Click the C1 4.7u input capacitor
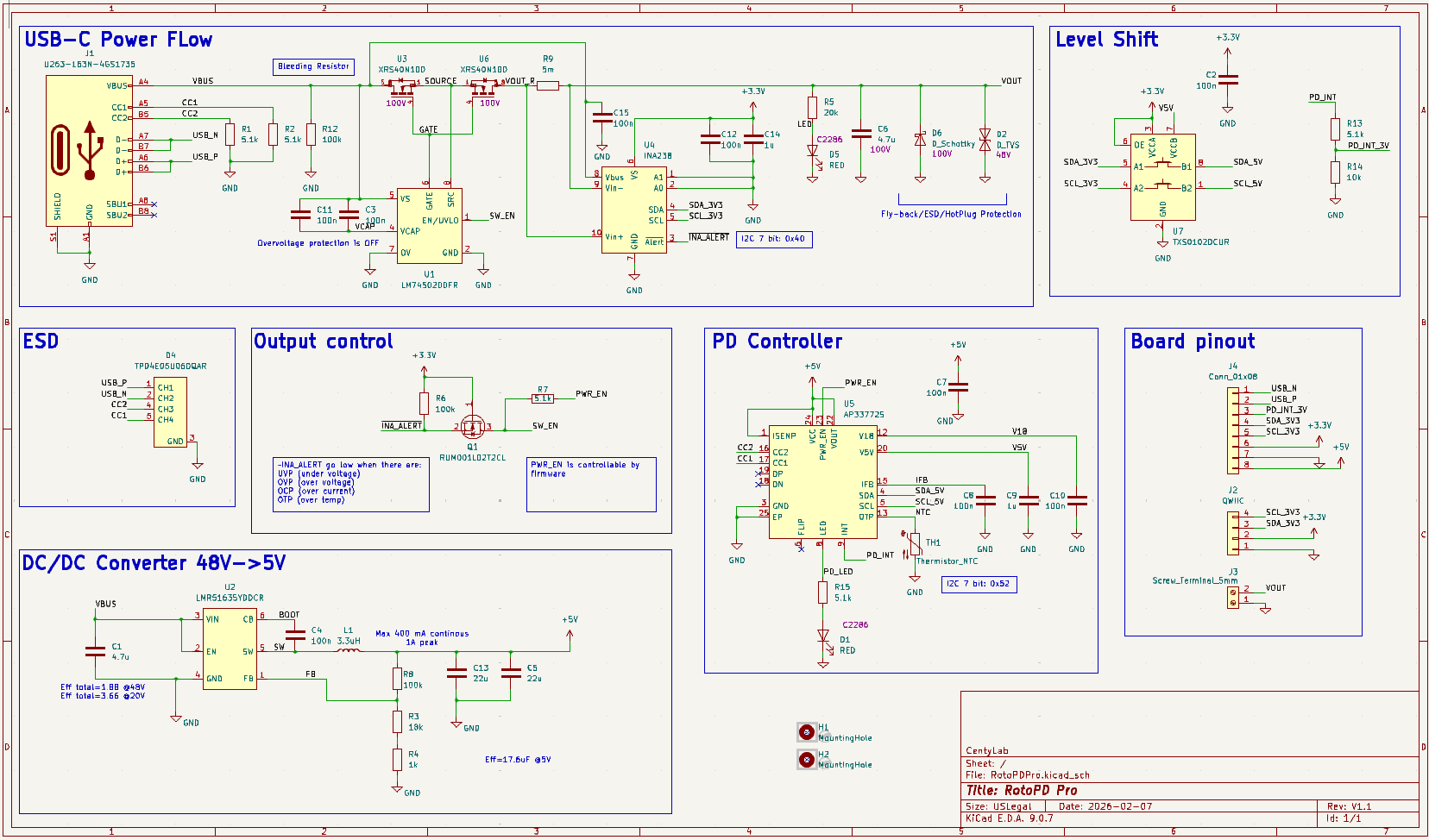Viewport: 1429px width, 840px height. (95, 651)
